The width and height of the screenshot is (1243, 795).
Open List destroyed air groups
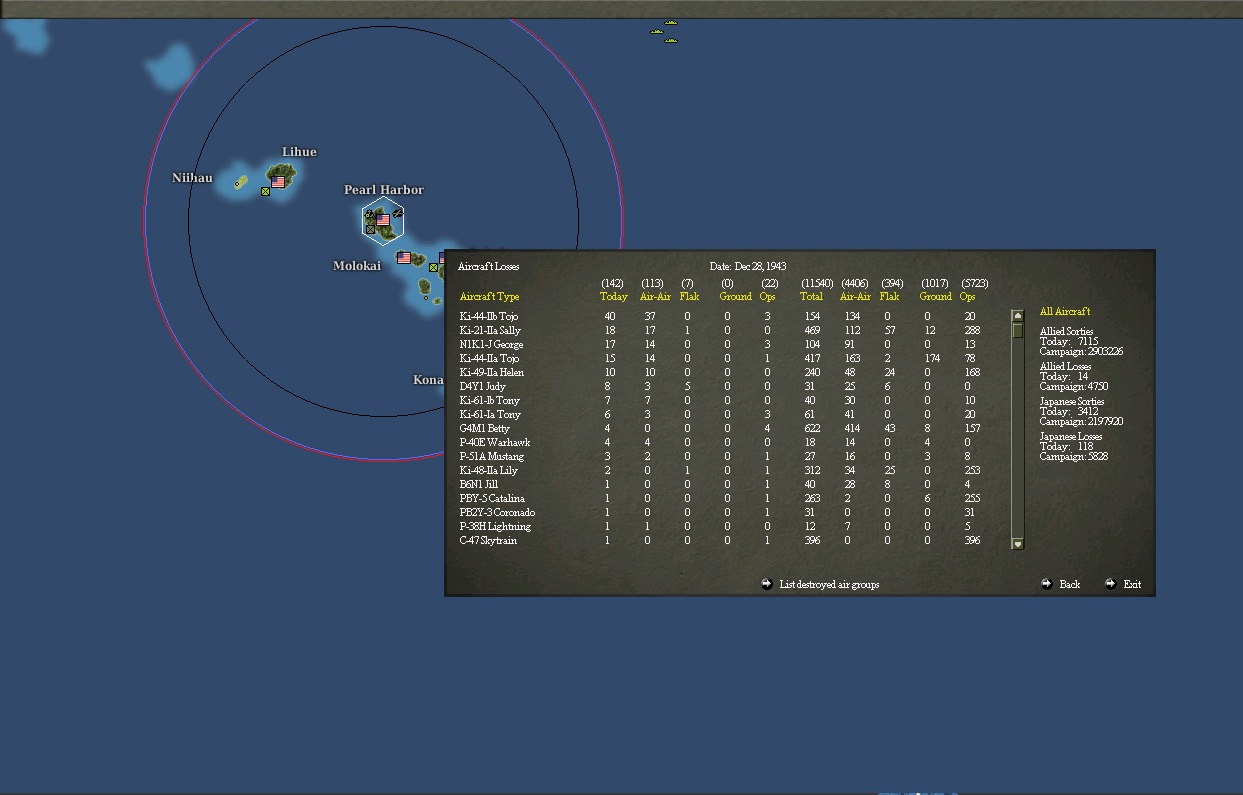pos(829,584)
